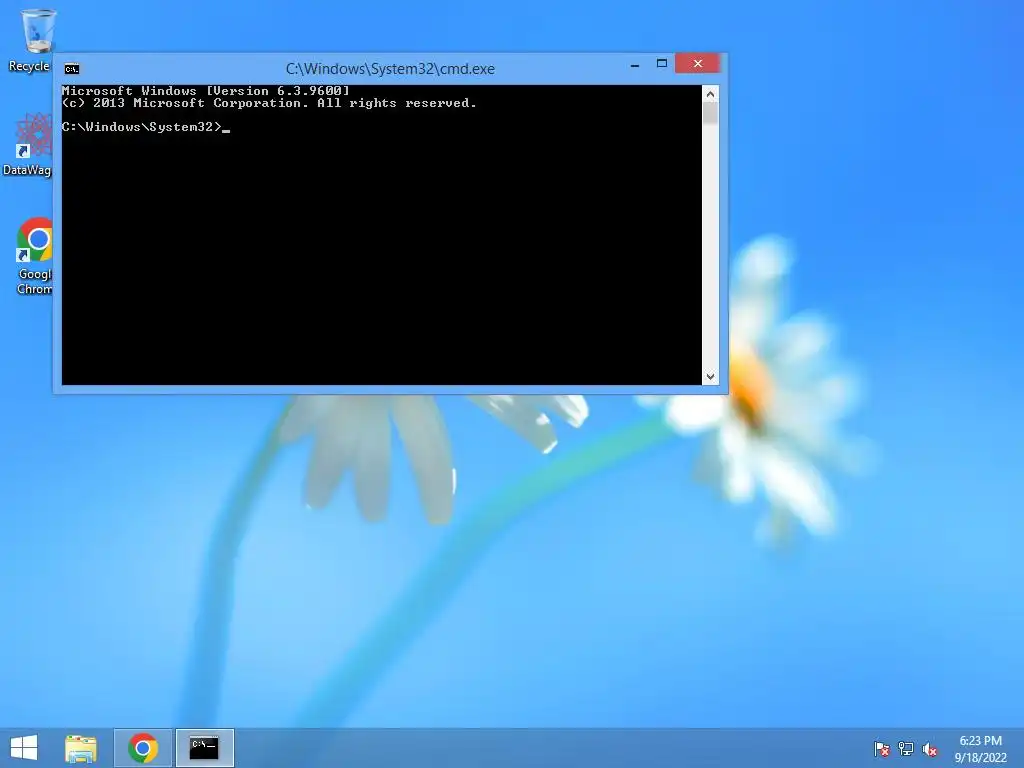Image resolution: width=1024 pixels, height=768 pixels.
Task: Open the Action Center flag icon
Action: coord(882,749)
